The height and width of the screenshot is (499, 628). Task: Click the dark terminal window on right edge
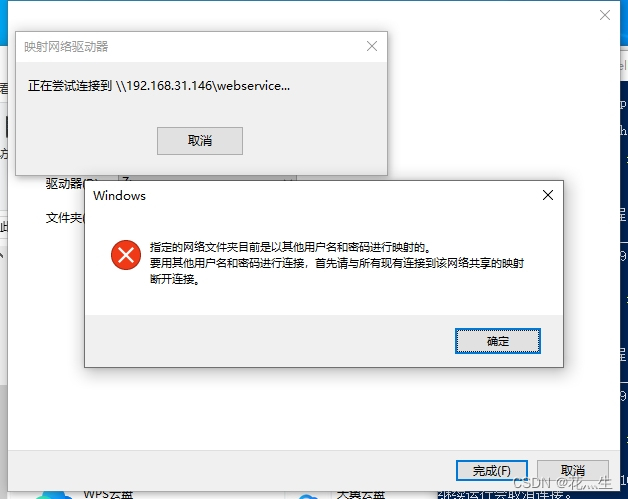click(624, 280)
